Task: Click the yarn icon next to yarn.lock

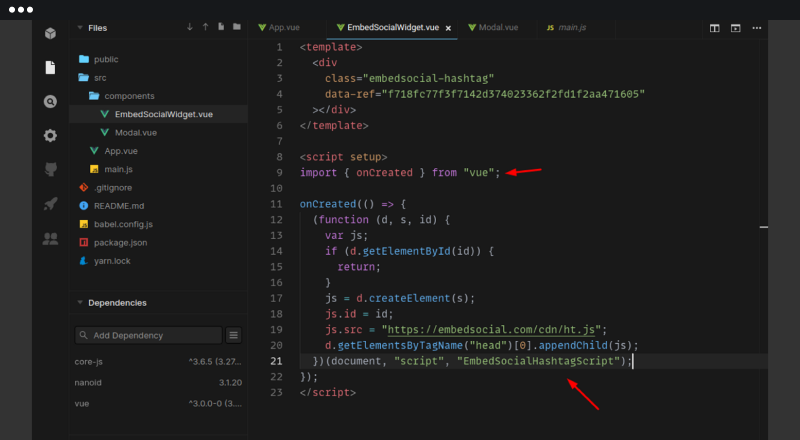Action: click(x=84, y=261)
